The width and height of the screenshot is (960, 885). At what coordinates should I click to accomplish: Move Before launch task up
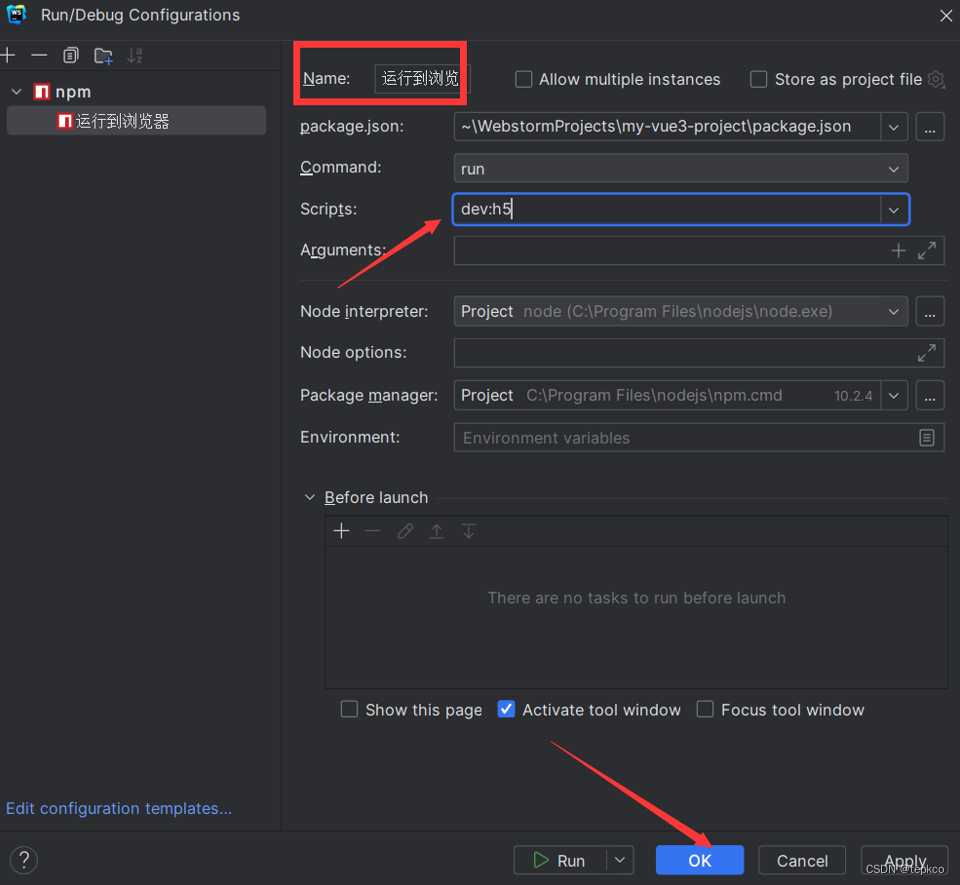[437, 531]
